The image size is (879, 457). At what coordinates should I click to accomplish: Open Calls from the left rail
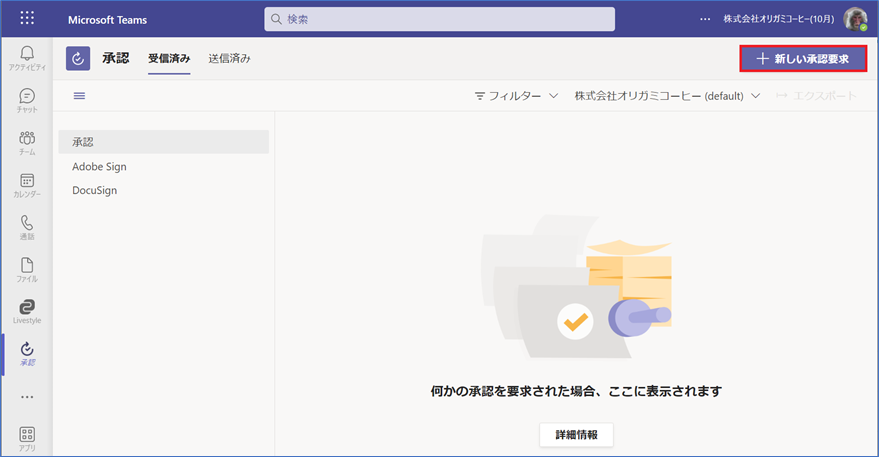coord(27,227)
